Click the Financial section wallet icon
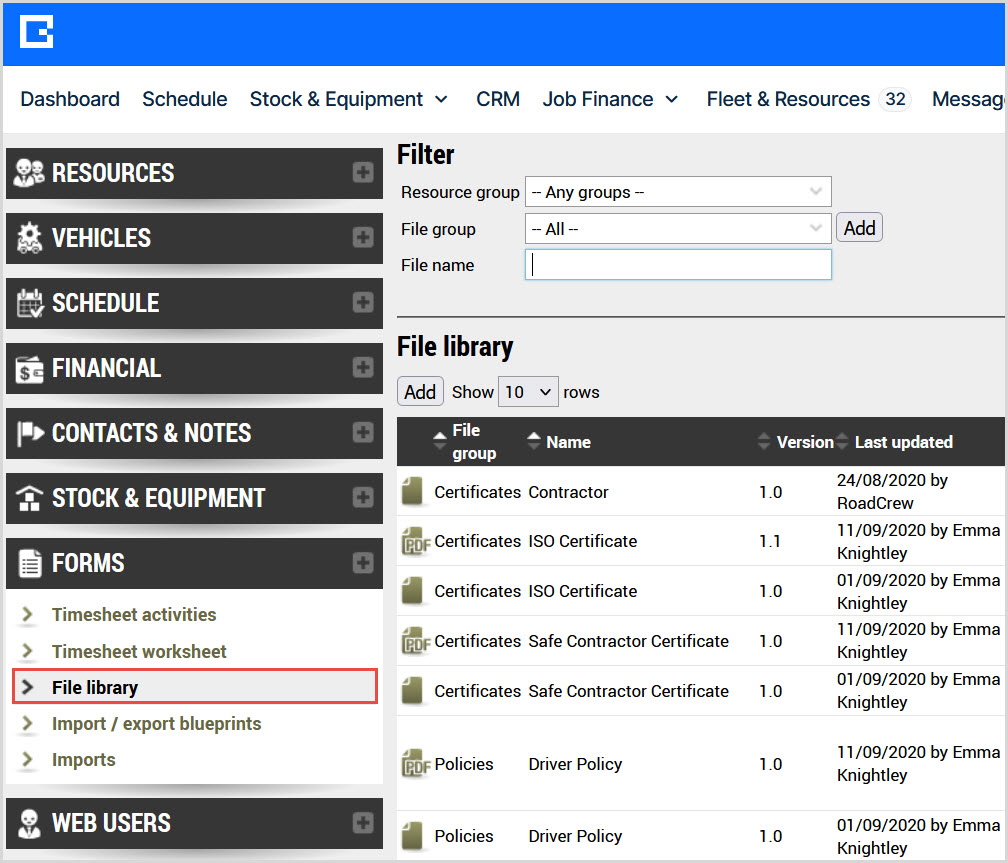This screenshot has width=1008, height=863. 30,369
